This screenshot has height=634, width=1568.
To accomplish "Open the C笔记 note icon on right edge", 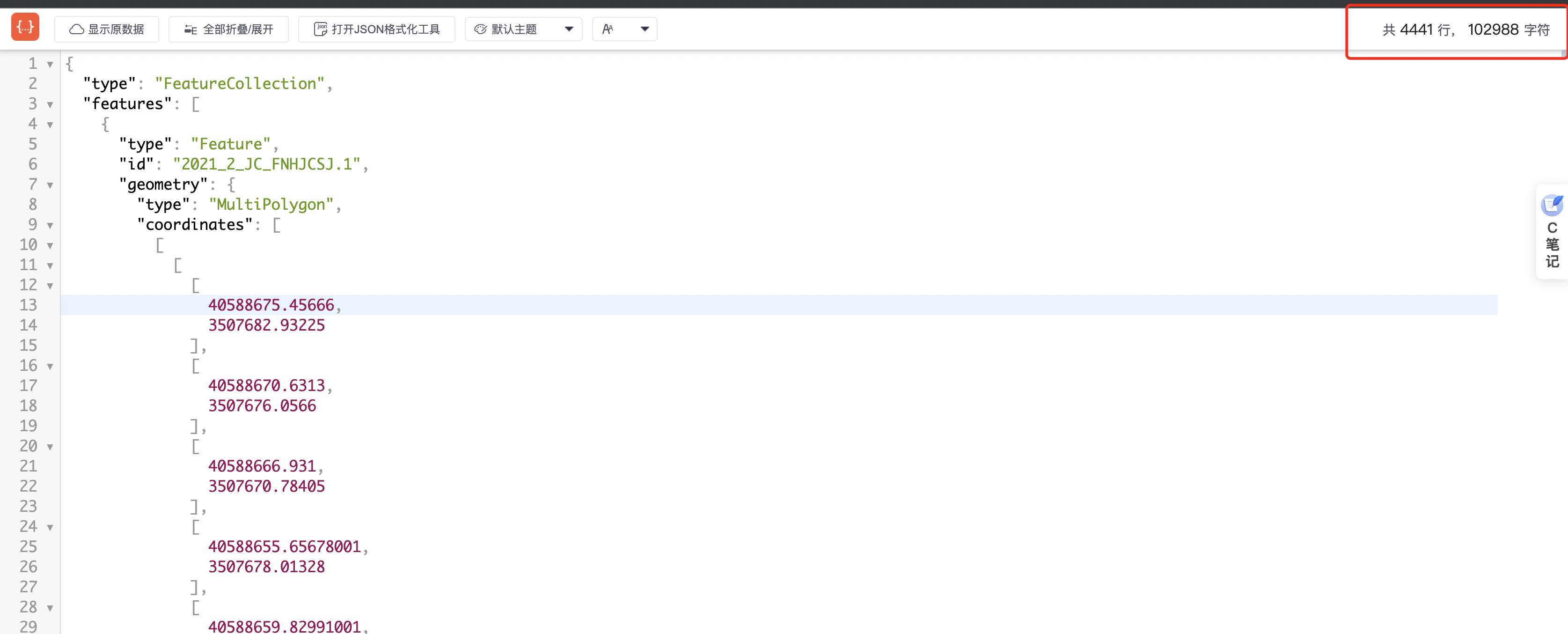I will click(x=1552, y=205).
